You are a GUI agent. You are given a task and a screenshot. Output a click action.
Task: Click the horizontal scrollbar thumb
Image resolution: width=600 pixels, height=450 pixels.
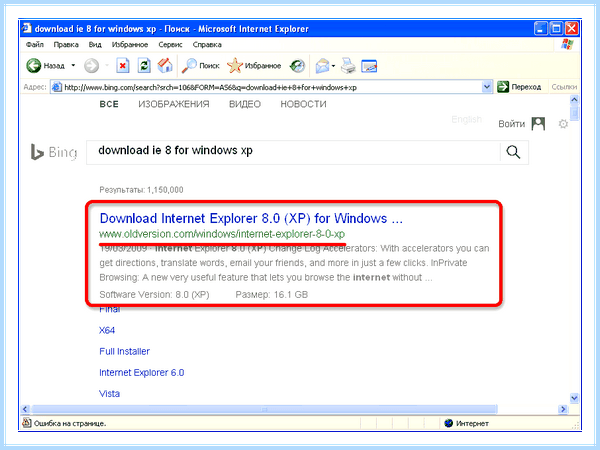264,409
